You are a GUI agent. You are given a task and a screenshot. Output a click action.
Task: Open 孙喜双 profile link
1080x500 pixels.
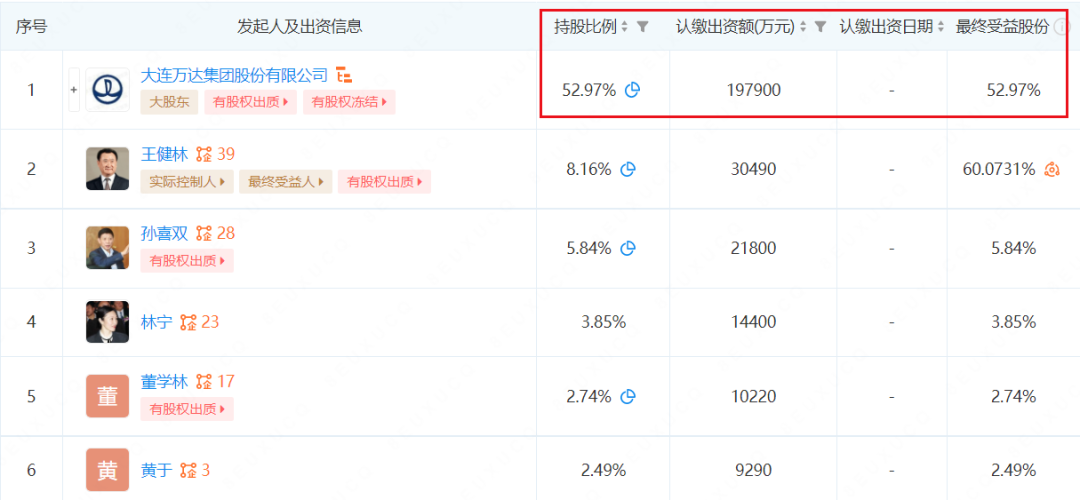pyautogui.click(x=164, y=233)
